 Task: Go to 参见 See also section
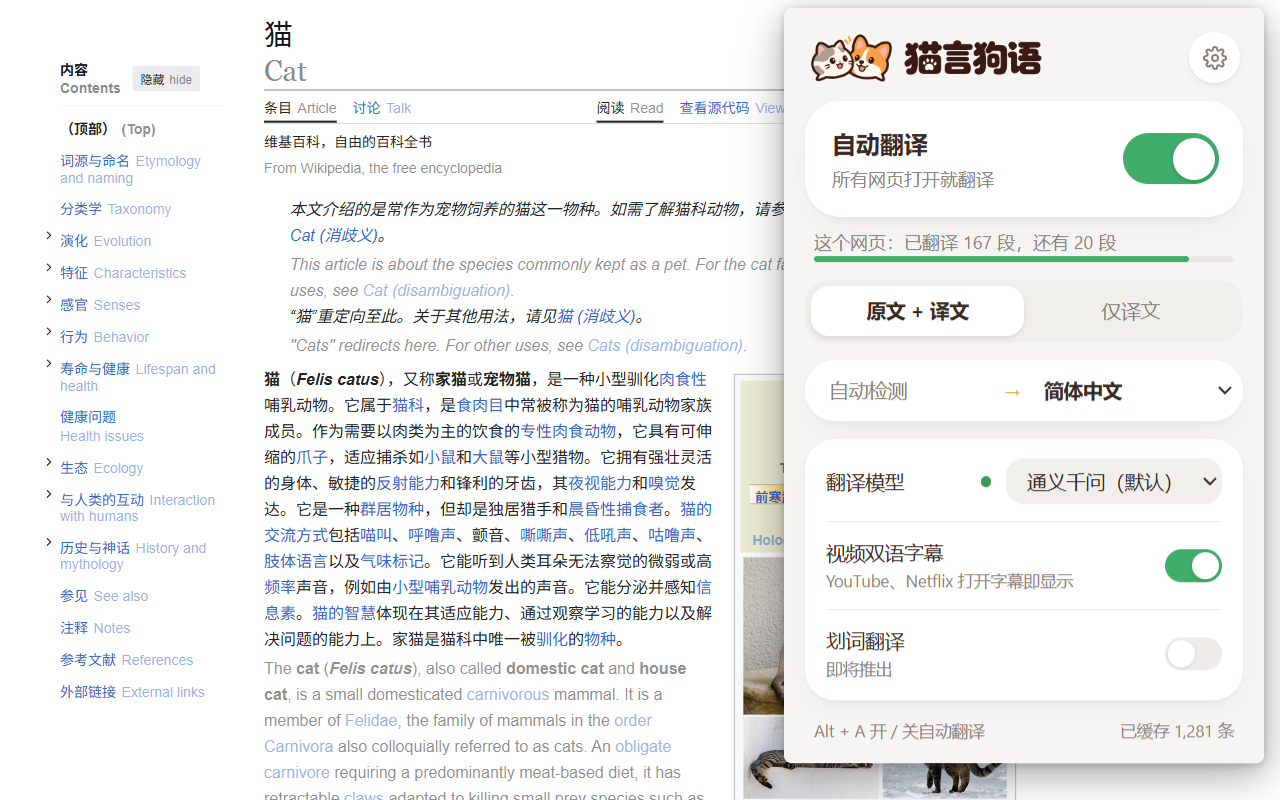coord(104,596)
